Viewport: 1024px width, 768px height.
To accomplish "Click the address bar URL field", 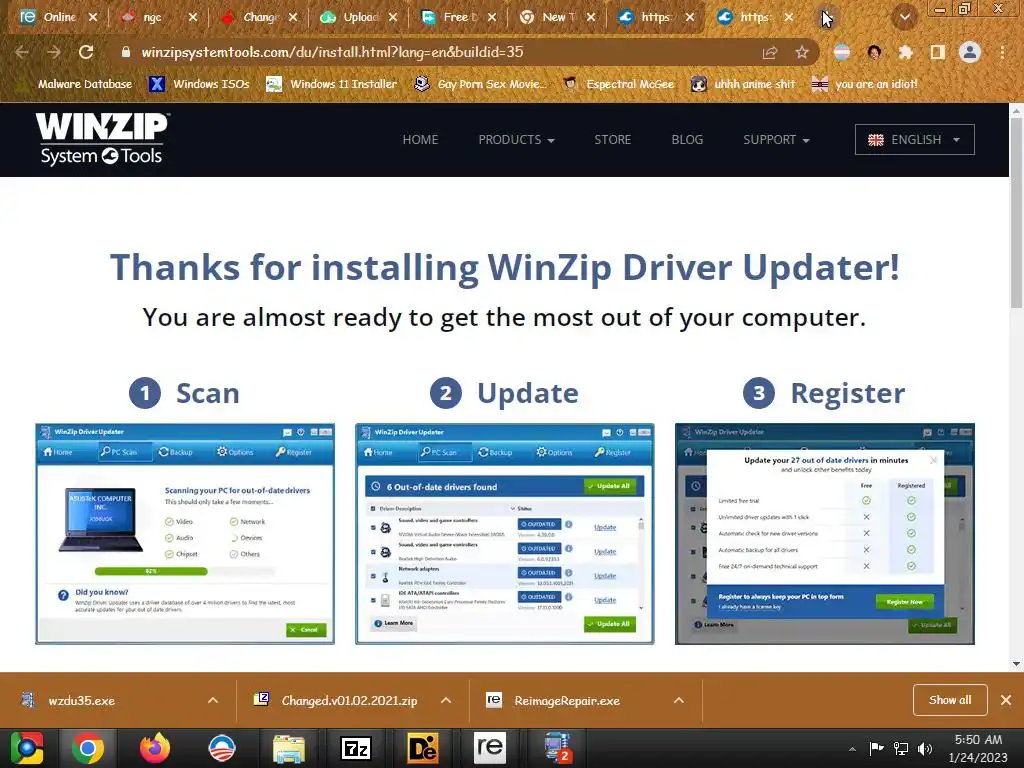I will 444,52.
